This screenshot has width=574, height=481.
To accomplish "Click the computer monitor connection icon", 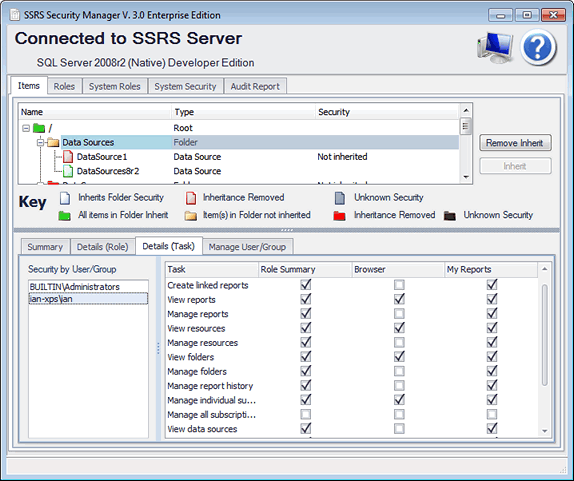I will pos(495,48).
